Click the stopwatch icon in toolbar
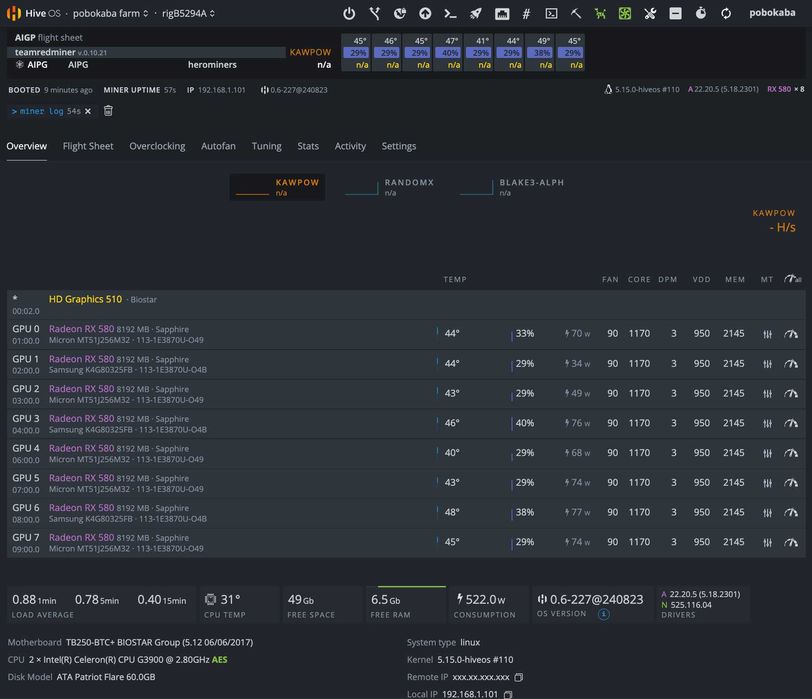This screenshot has height=699, width=812. [701, 13]
